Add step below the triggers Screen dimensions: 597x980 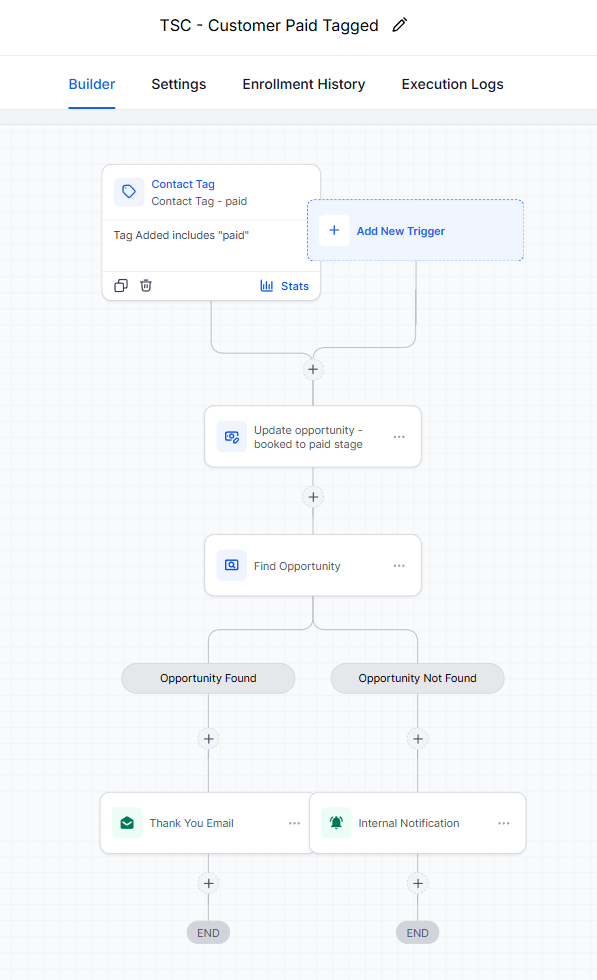point(313,369)
